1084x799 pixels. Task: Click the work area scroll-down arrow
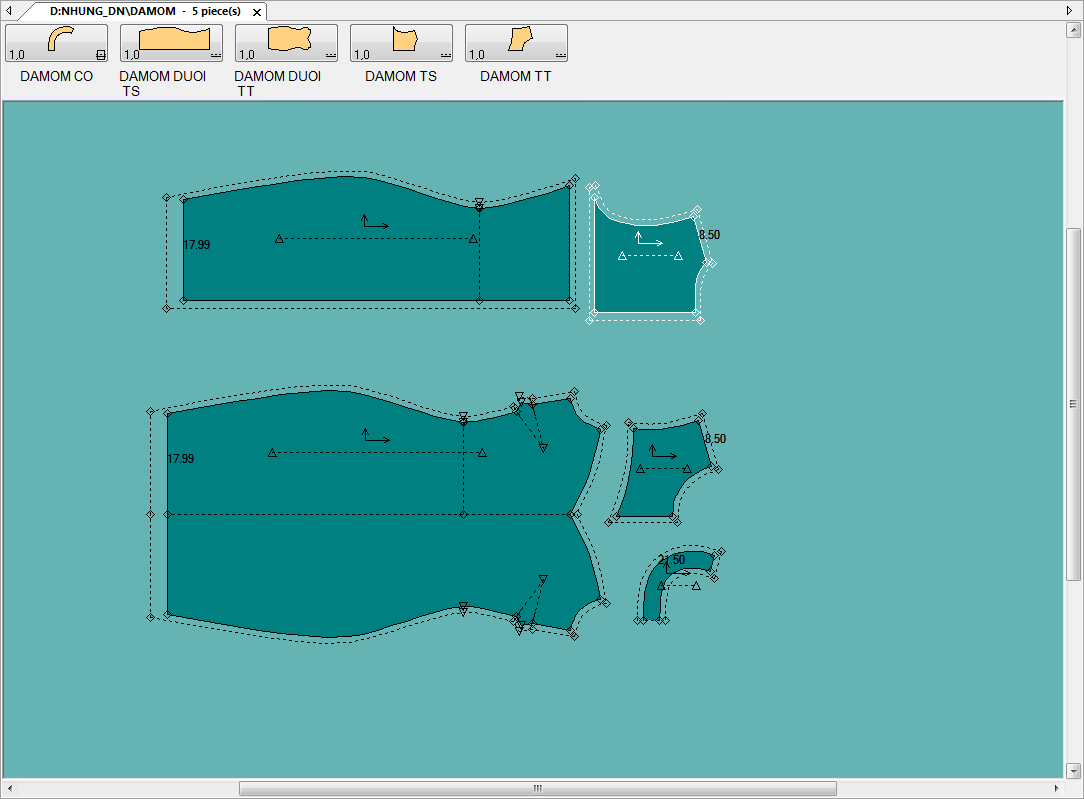coord(1073,771)
